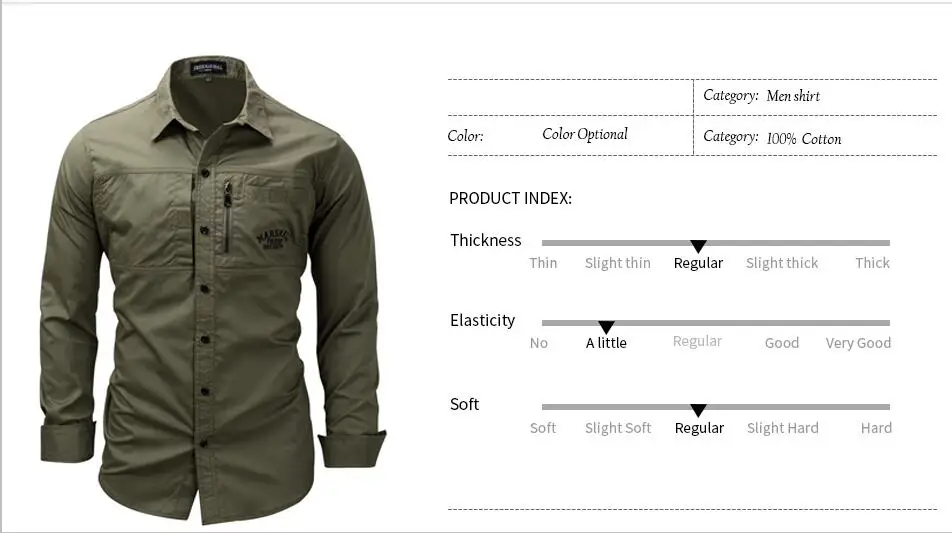
Task: Click the Elasticity slider marker at A little
Action: click(606, 327)
